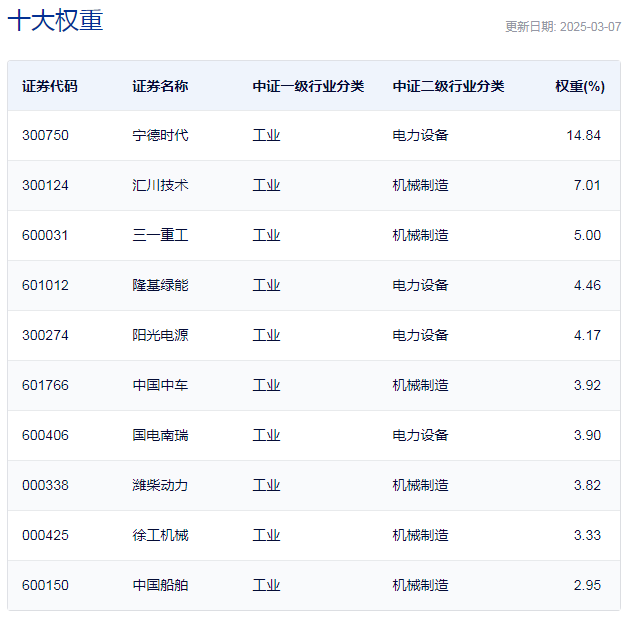627x617 pixels.
Task: Select security code 601012
Action: [45, 285]
